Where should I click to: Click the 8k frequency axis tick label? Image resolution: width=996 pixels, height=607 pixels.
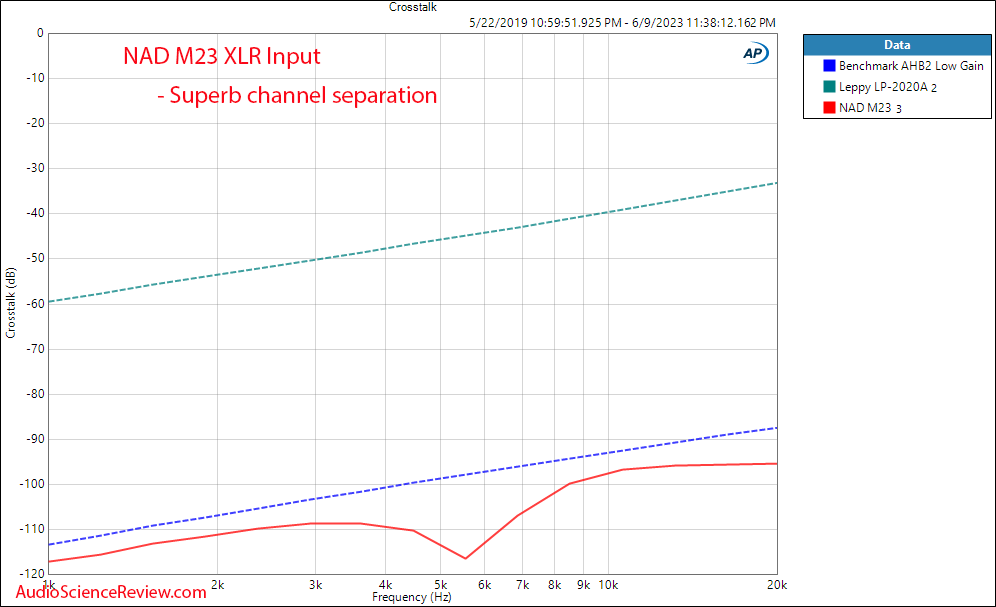coord(555,585)
